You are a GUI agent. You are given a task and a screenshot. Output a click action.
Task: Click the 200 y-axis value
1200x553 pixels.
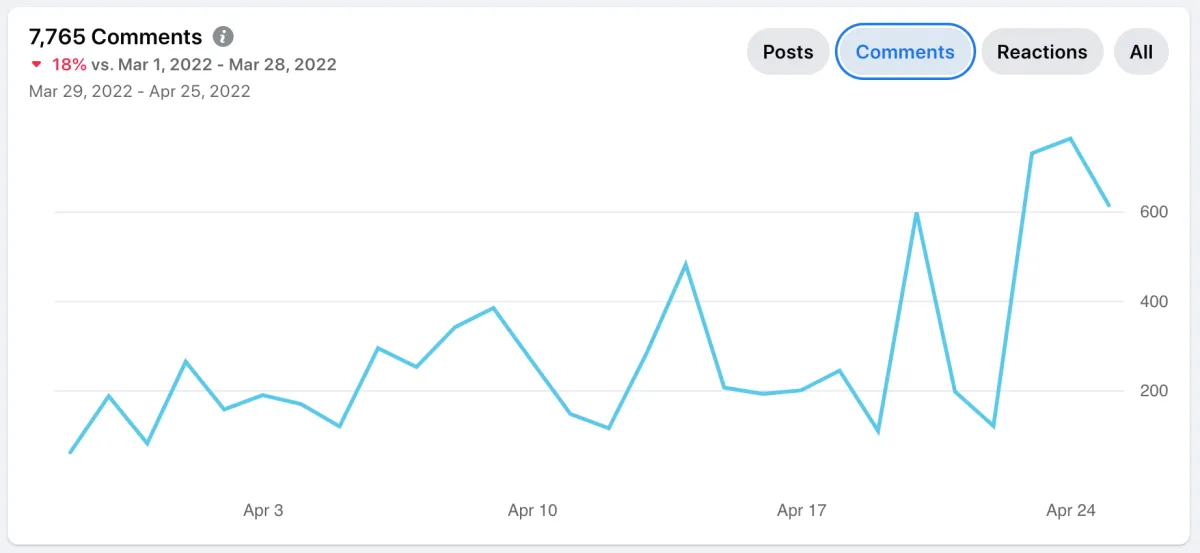(1153, 391)
